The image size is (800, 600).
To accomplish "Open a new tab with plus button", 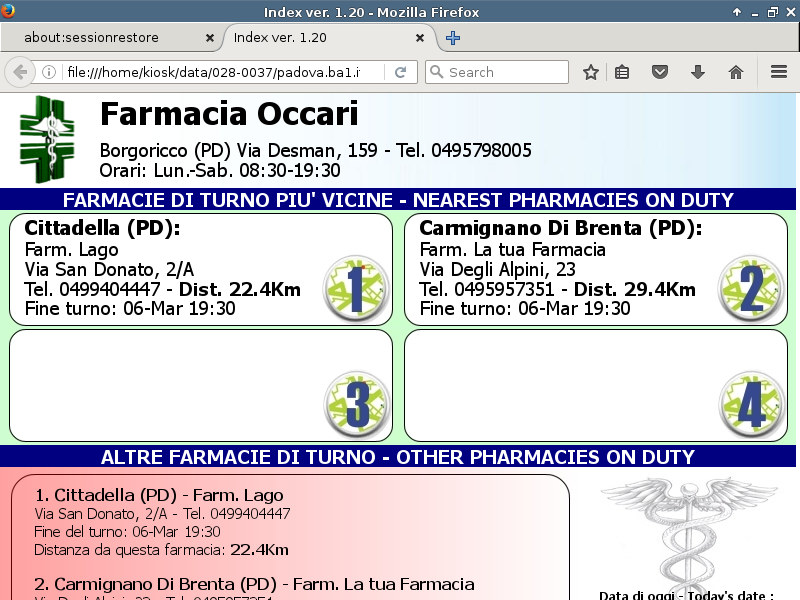I will [453, 38].
